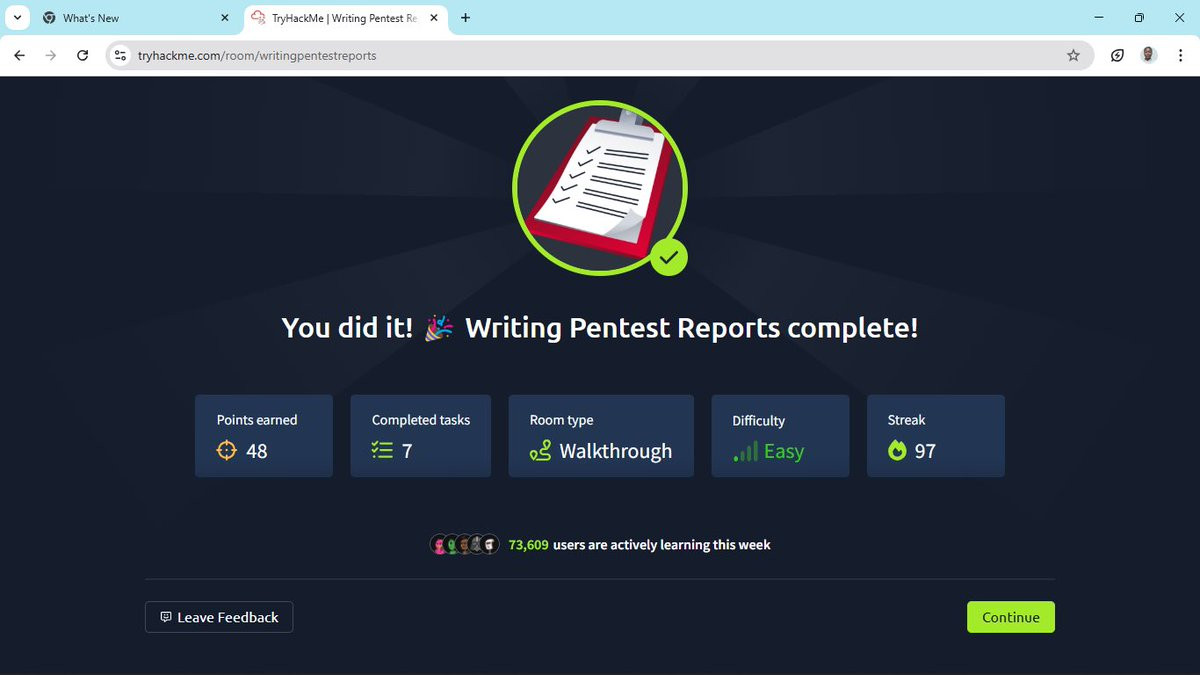The image size is (1200, 675).
Task: Click the Walkthrough route icon
Action: [540, 451]
